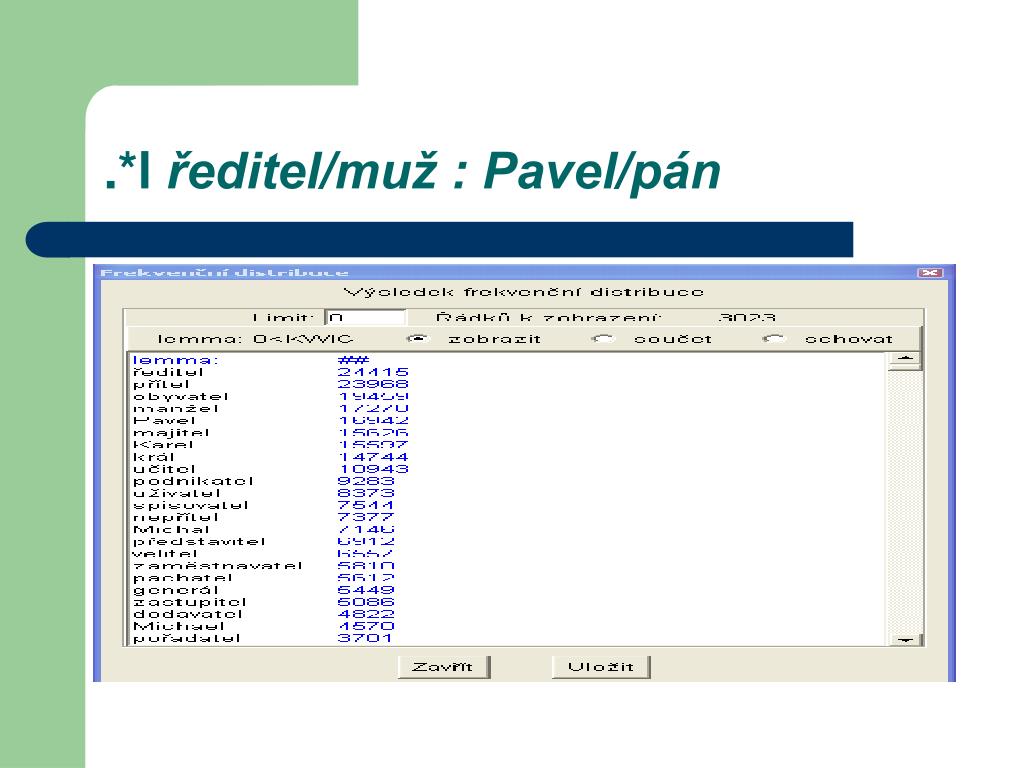Click the 'Řádků k zobrazení' label

(x=548, y=318)
